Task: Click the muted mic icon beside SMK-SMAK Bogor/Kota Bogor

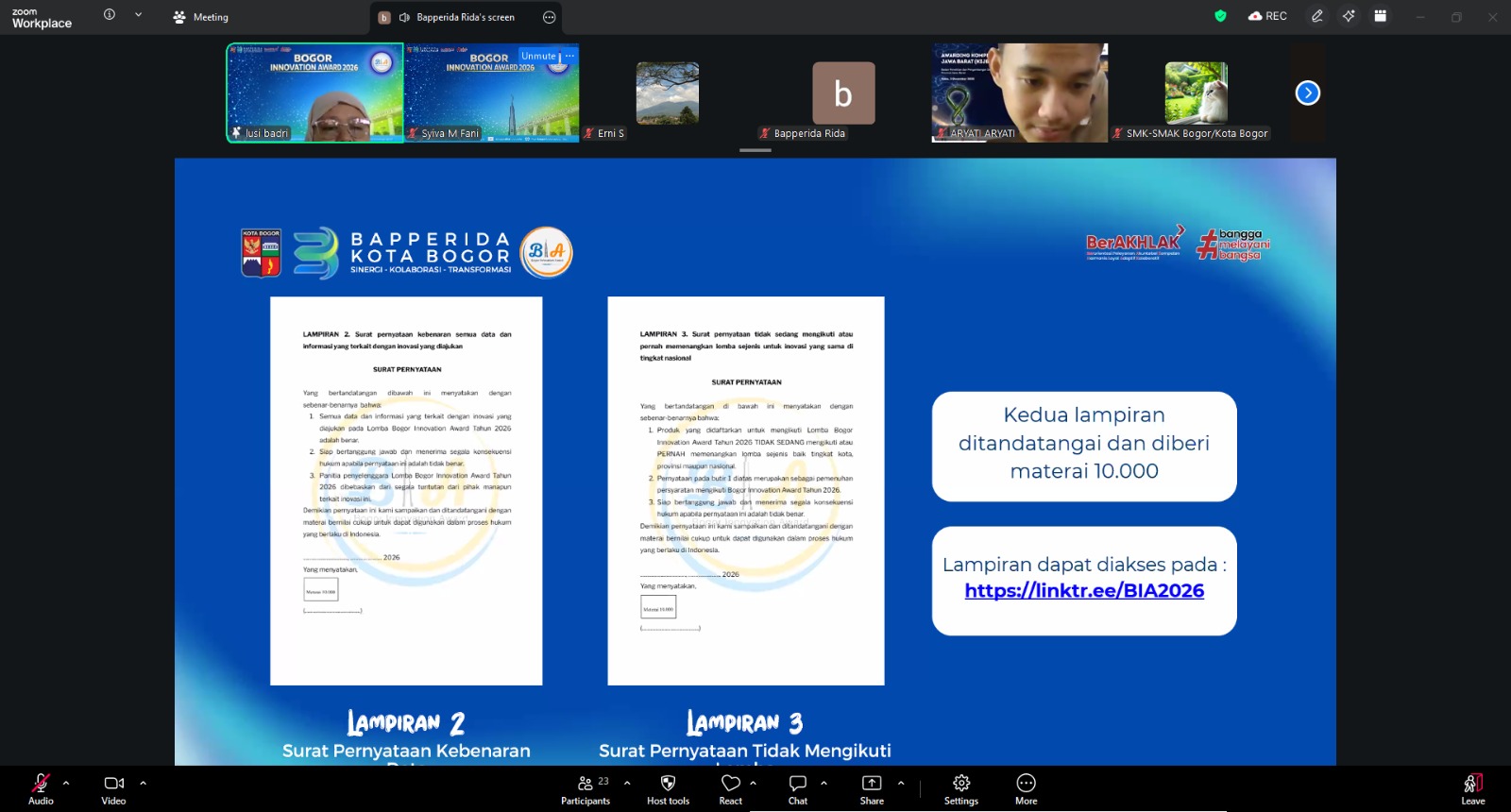Action: pos(1117,133)
